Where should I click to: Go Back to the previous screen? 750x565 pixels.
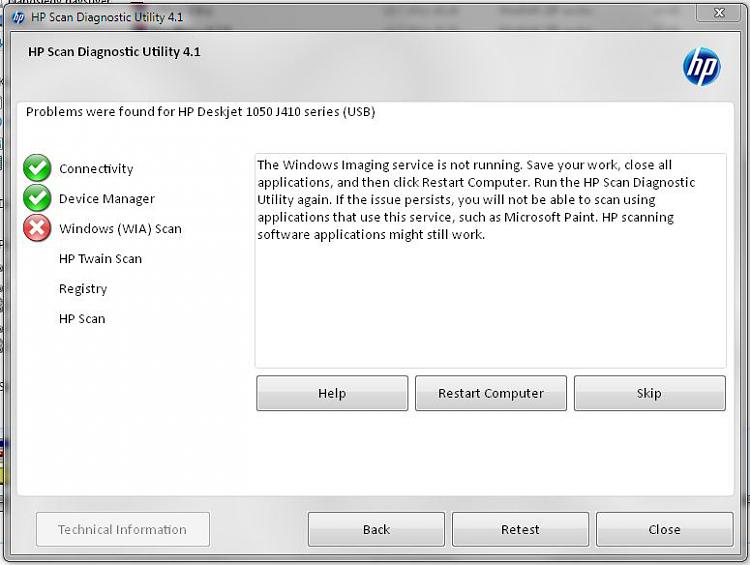tap(376, 530)
